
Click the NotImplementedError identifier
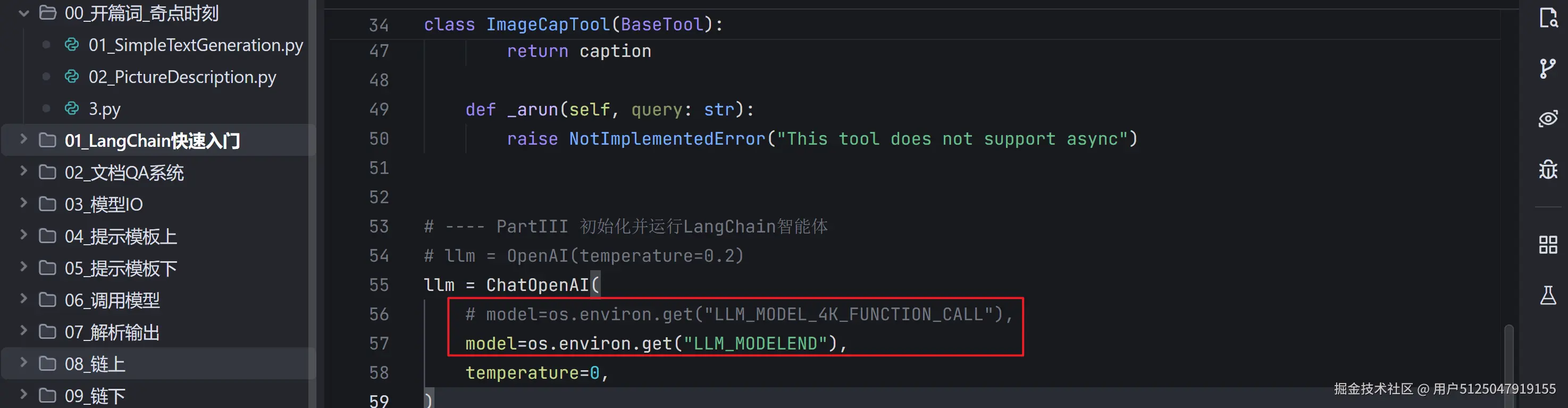tap(667, 139)
